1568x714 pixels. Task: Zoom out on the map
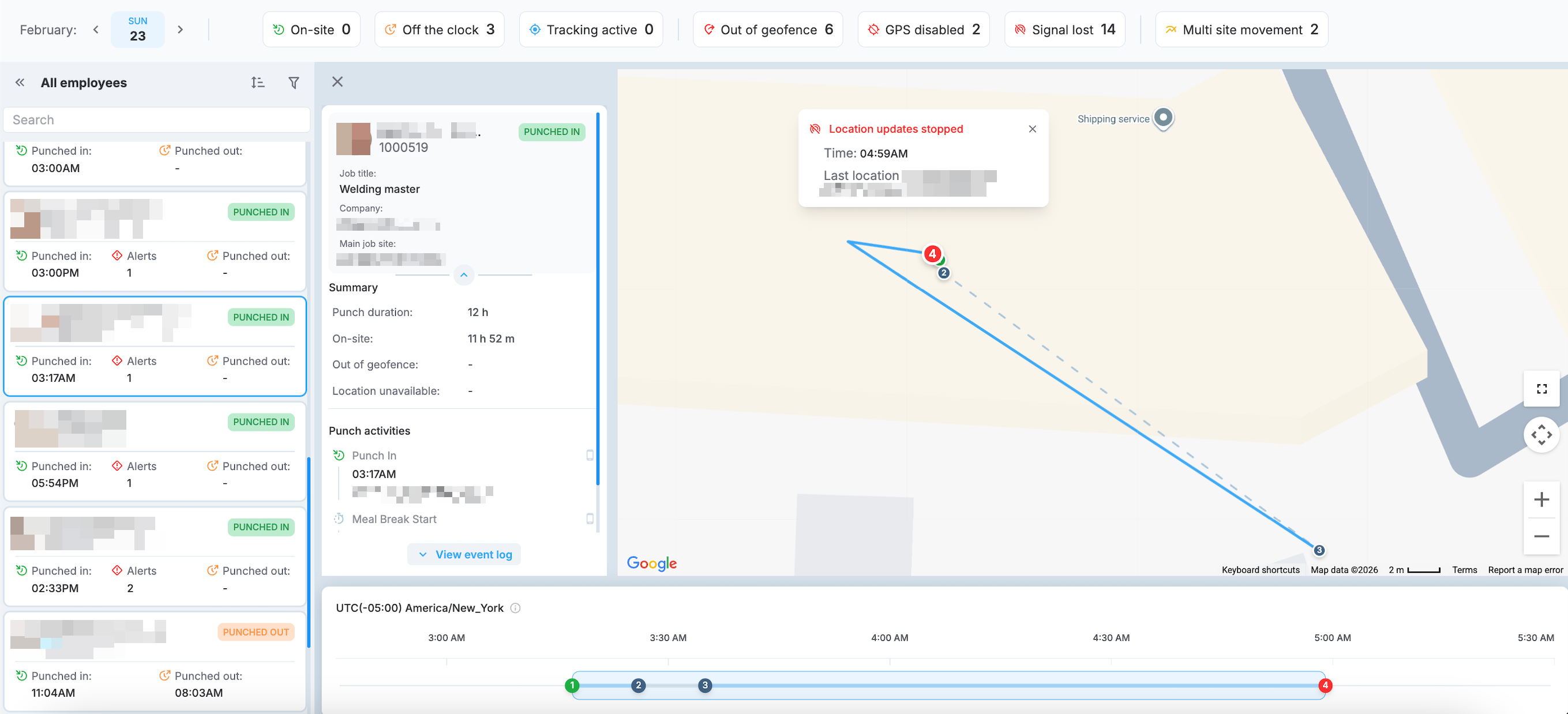point(1541,536)
